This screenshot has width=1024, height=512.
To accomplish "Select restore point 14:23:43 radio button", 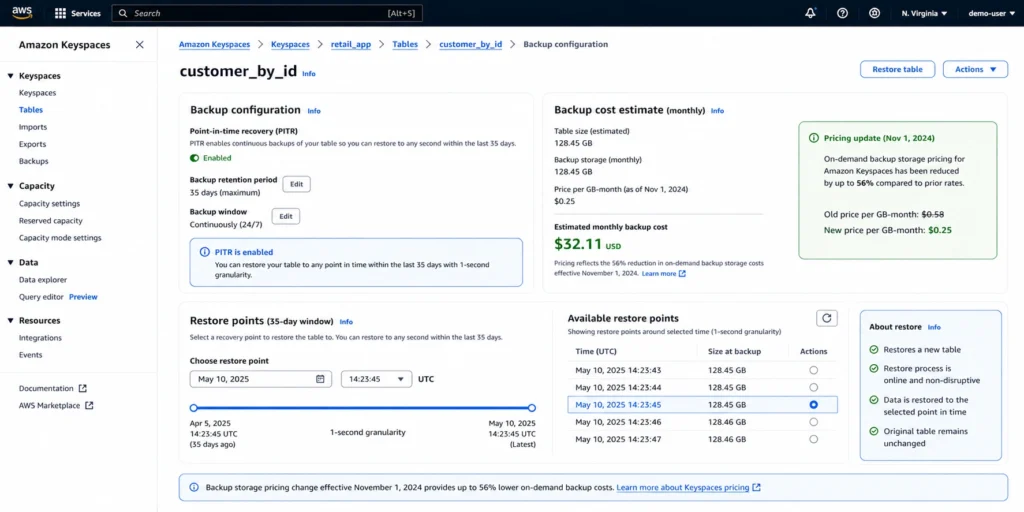I will 813,370.
